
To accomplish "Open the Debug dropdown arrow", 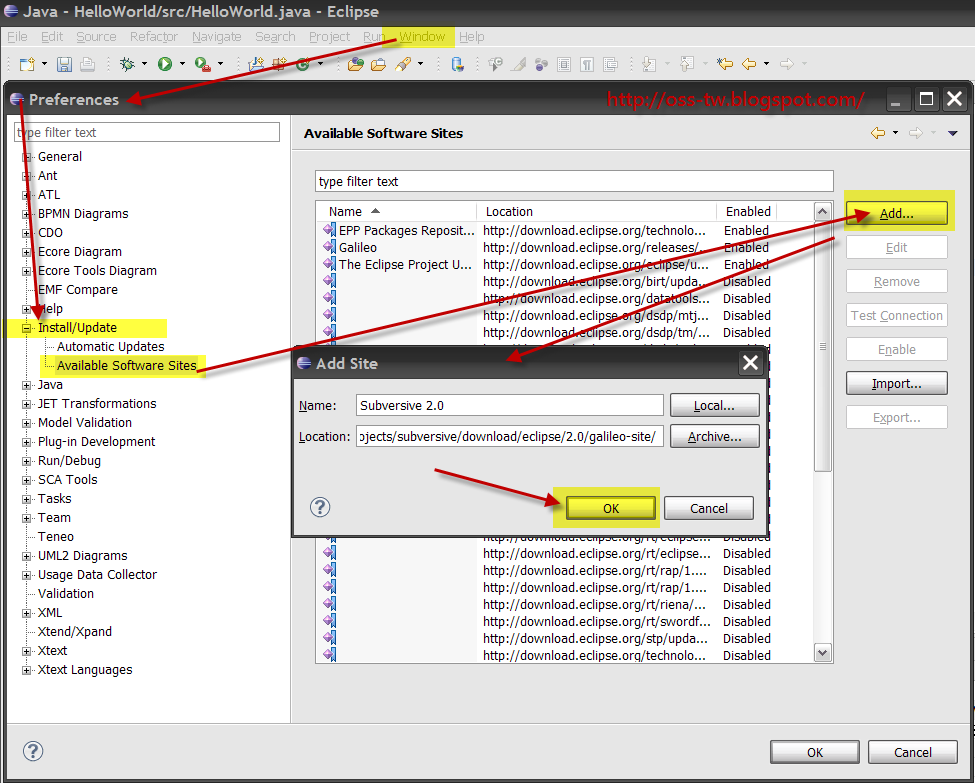I will tap(144, 63).
